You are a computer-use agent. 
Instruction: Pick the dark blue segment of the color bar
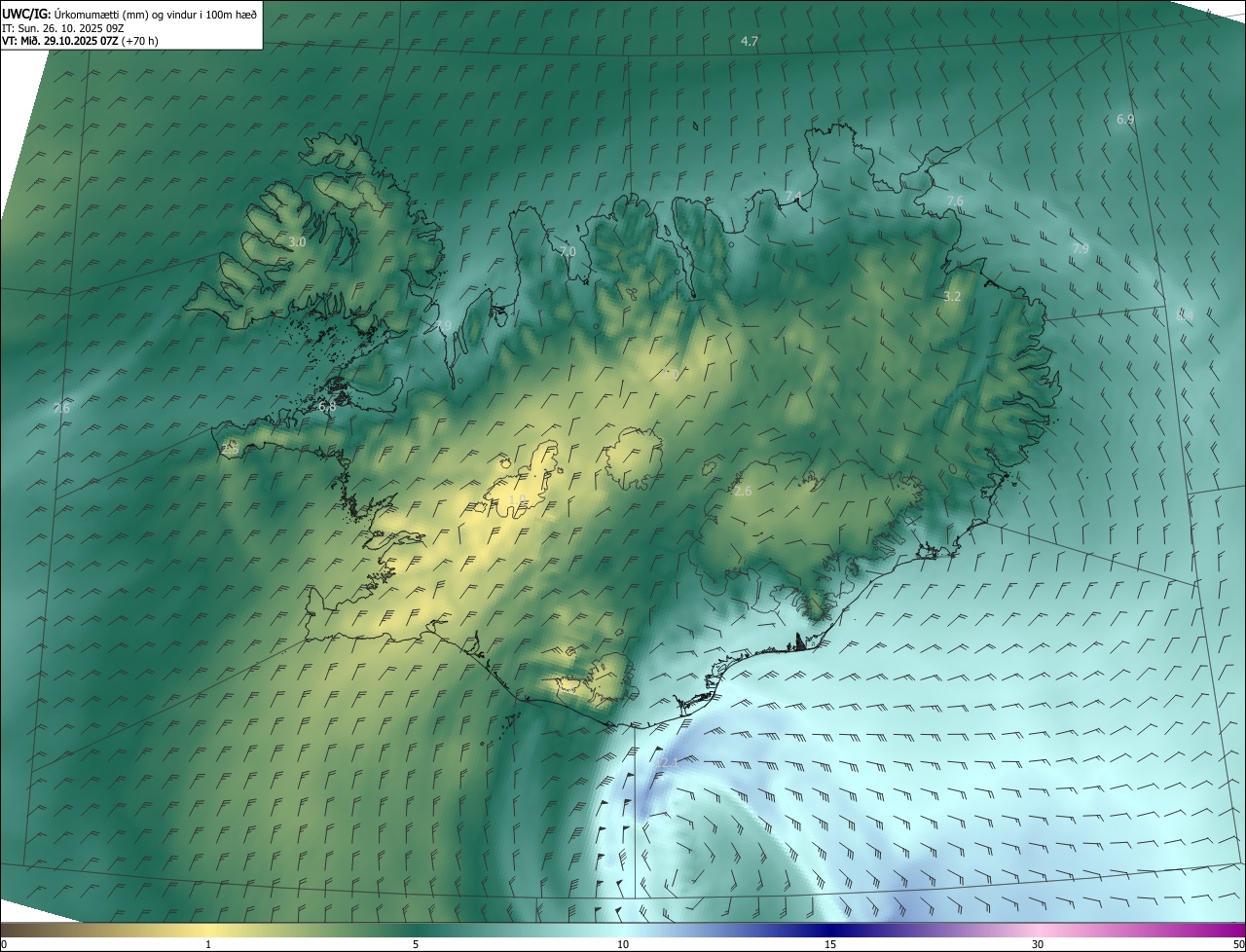click(830, 931)
